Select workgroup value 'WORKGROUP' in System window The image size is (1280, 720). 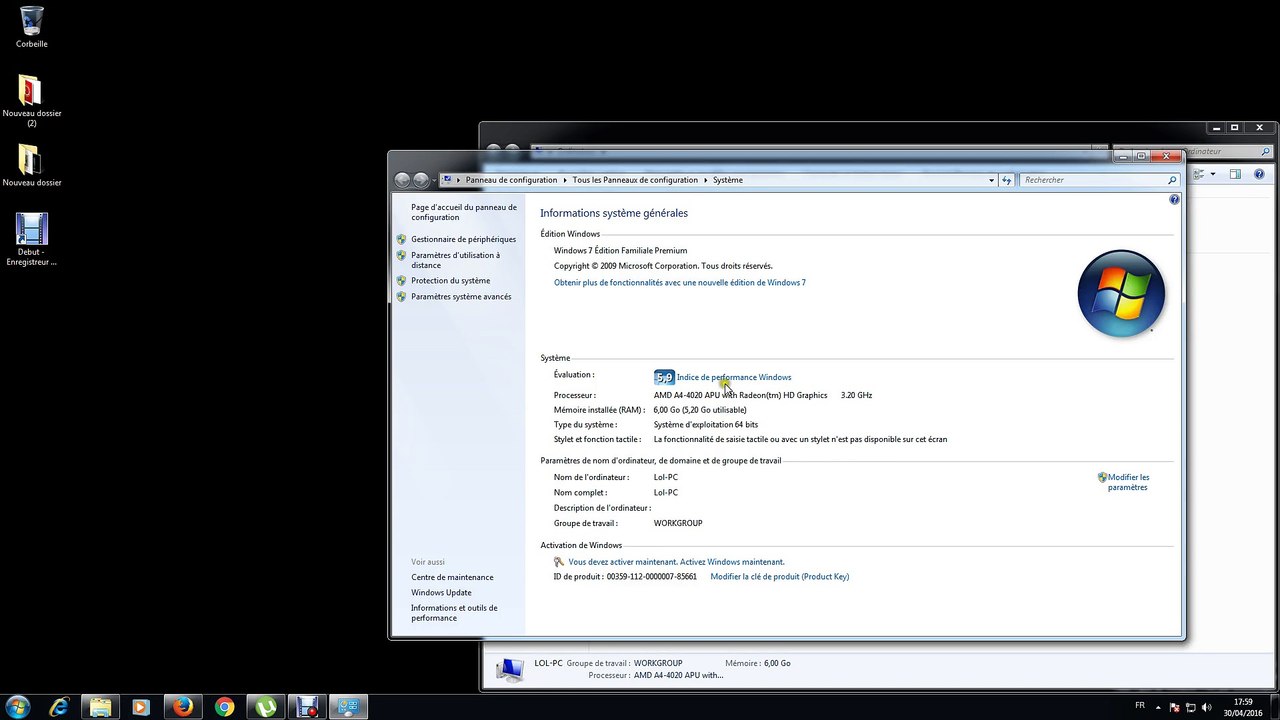(678, 524)
